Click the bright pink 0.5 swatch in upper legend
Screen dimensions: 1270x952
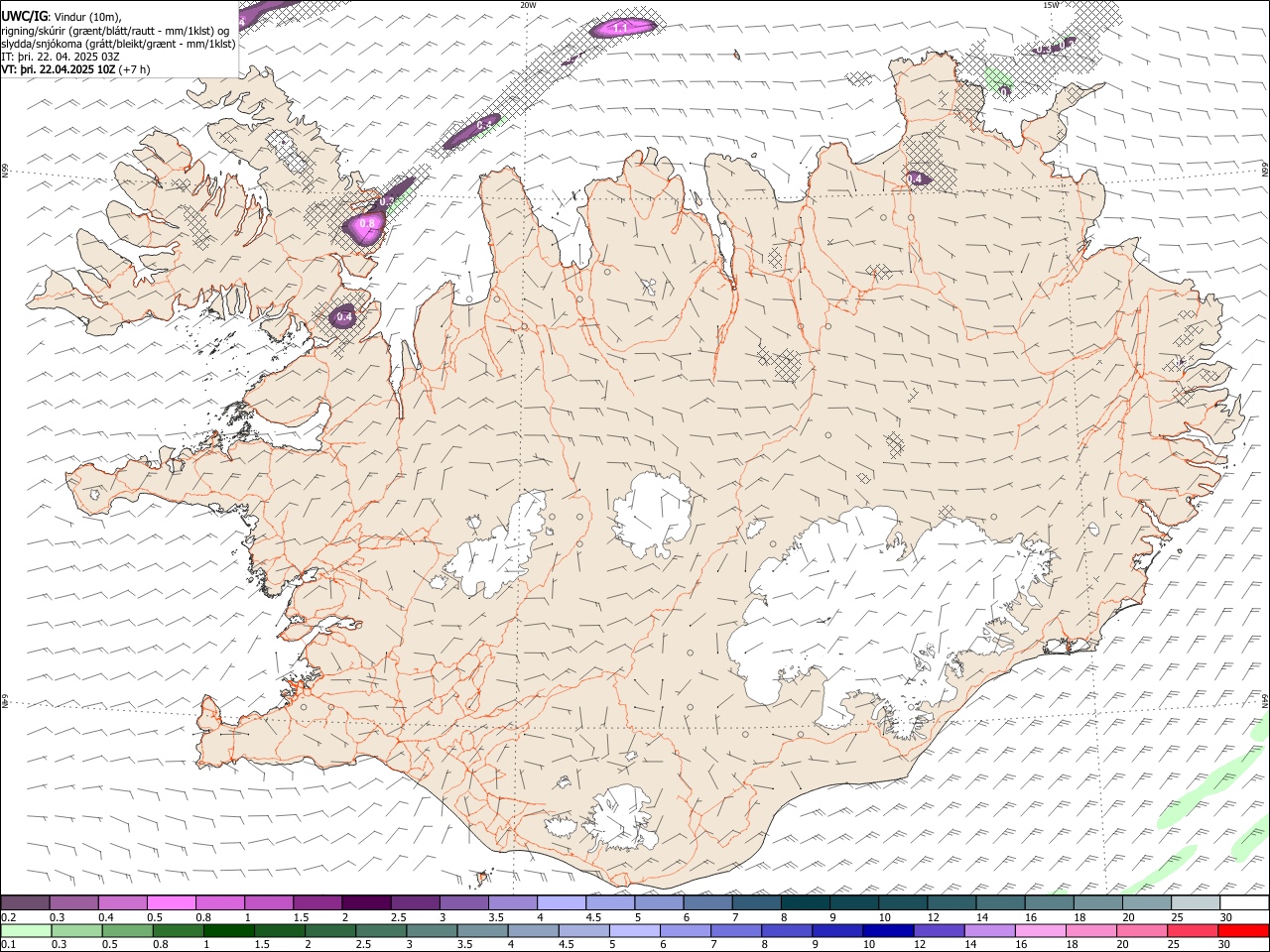pos(171,902)
